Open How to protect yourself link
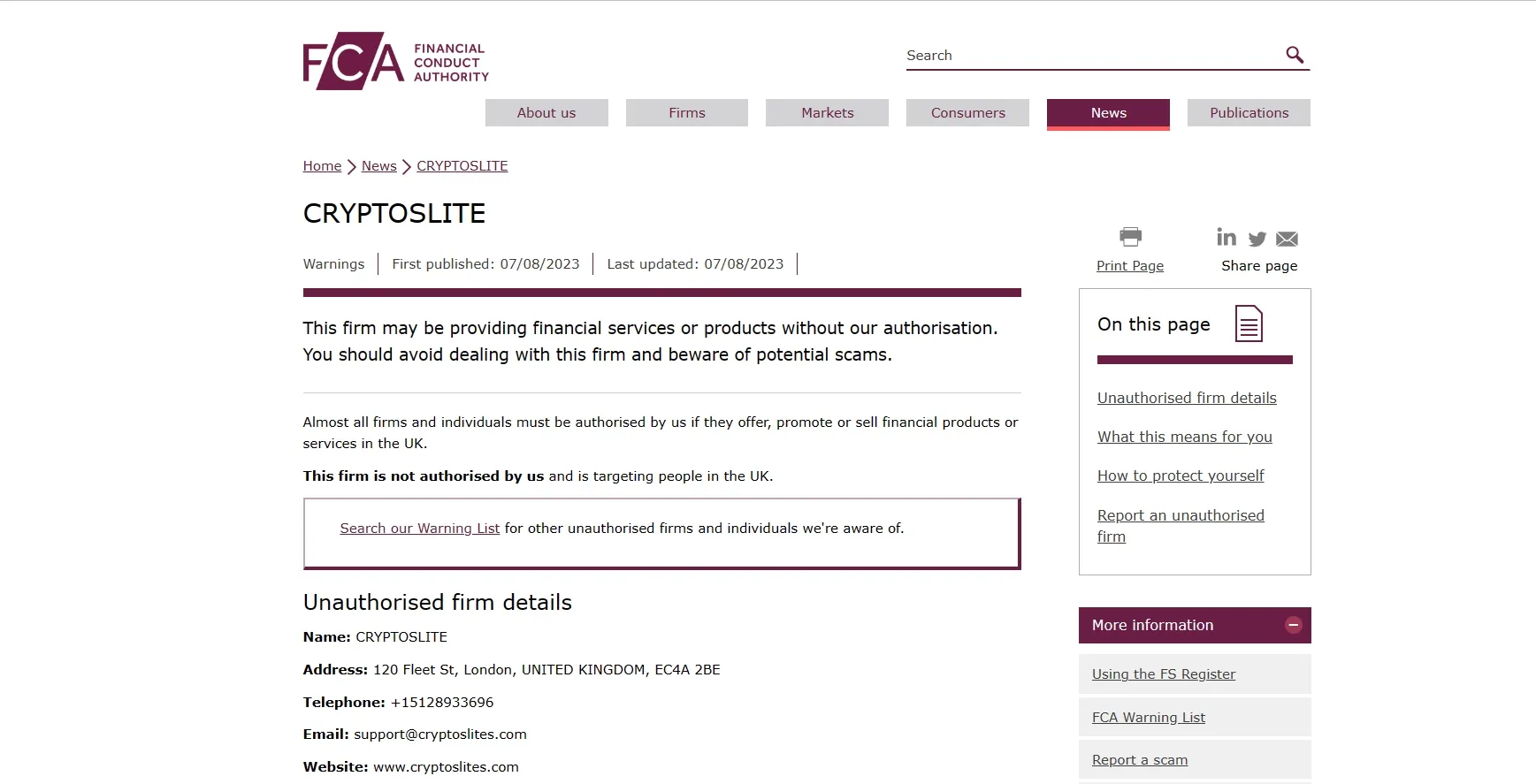The height and width of the screenshot is (784, 1536). tap(1181, 476)
